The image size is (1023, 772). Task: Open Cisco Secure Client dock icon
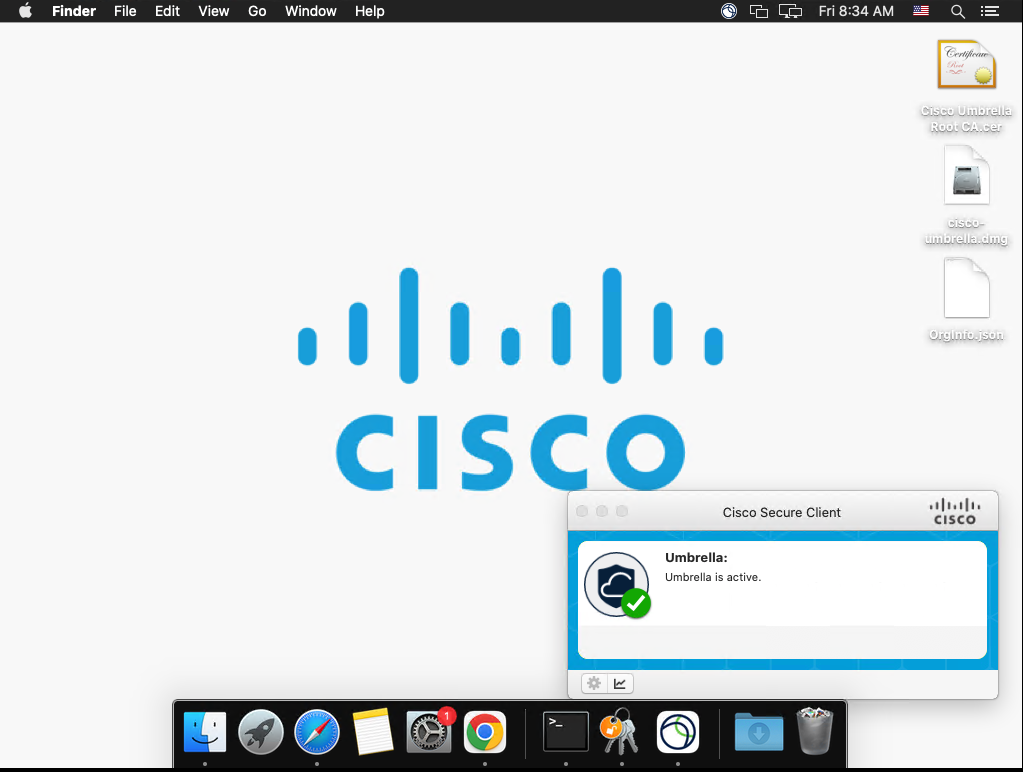tap(678, 732)
